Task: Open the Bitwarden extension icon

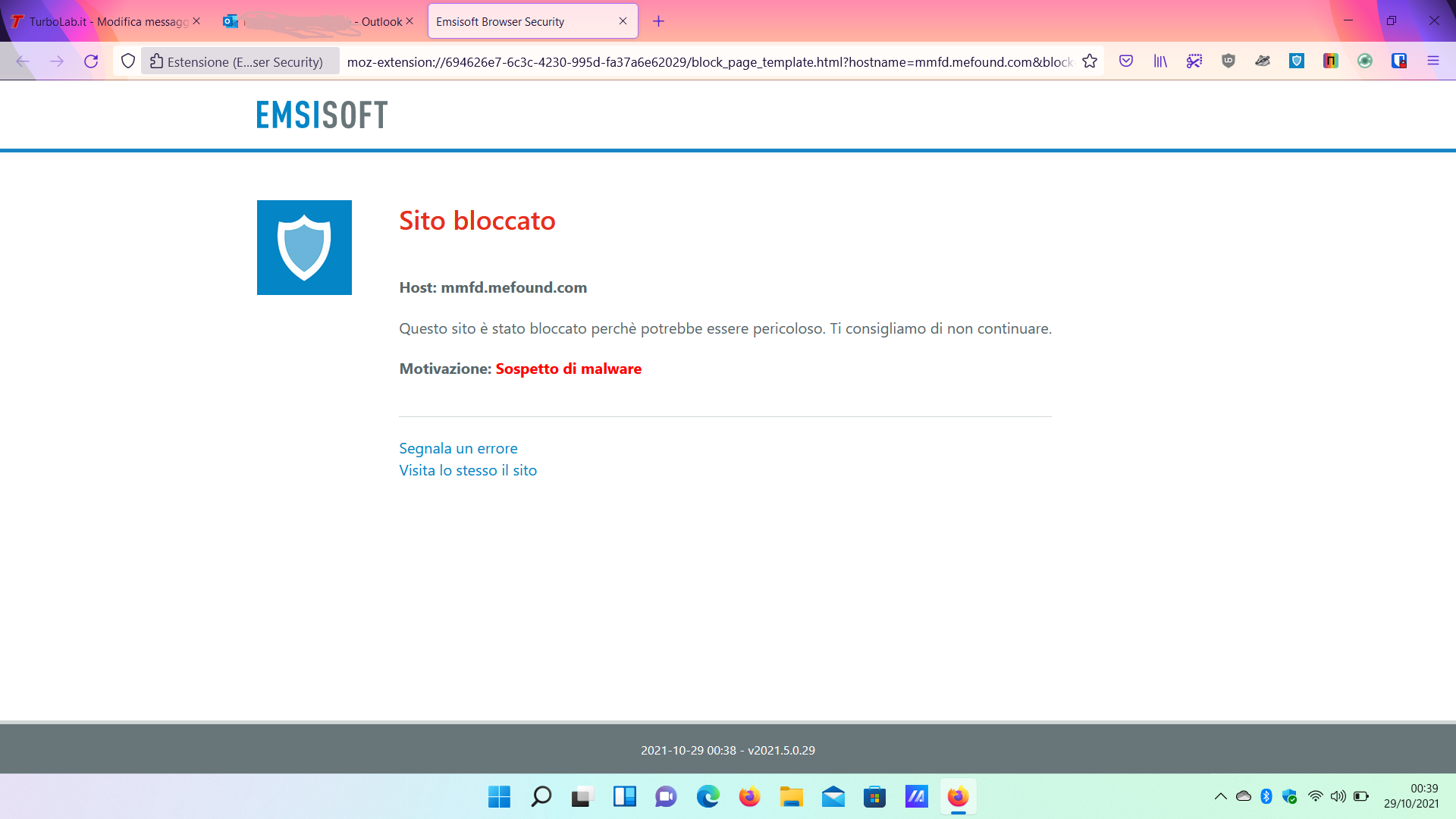Action: tap(1399, 61)
